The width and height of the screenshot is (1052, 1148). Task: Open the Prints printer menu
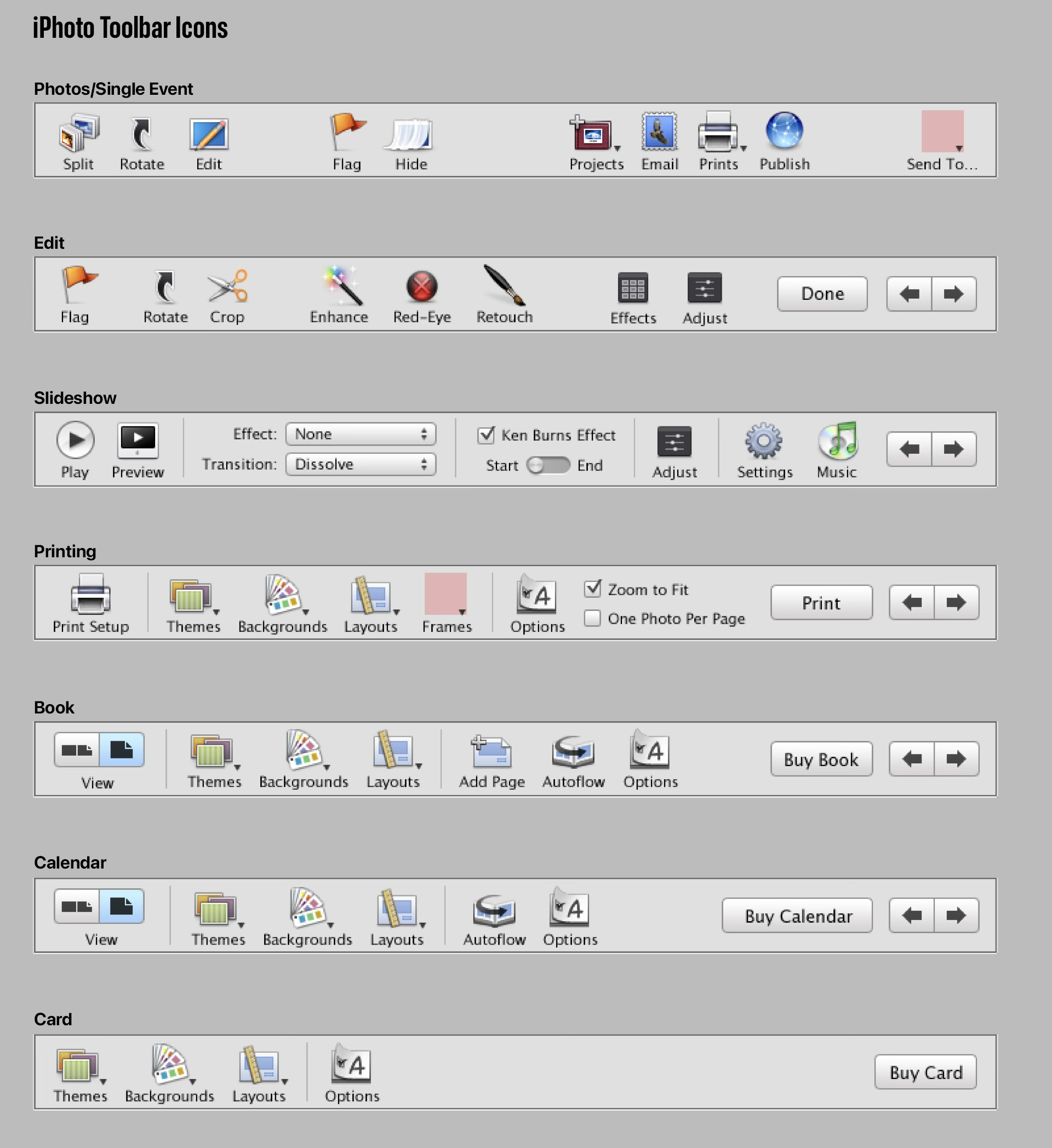pyautogui.click(x=721, y=132)
